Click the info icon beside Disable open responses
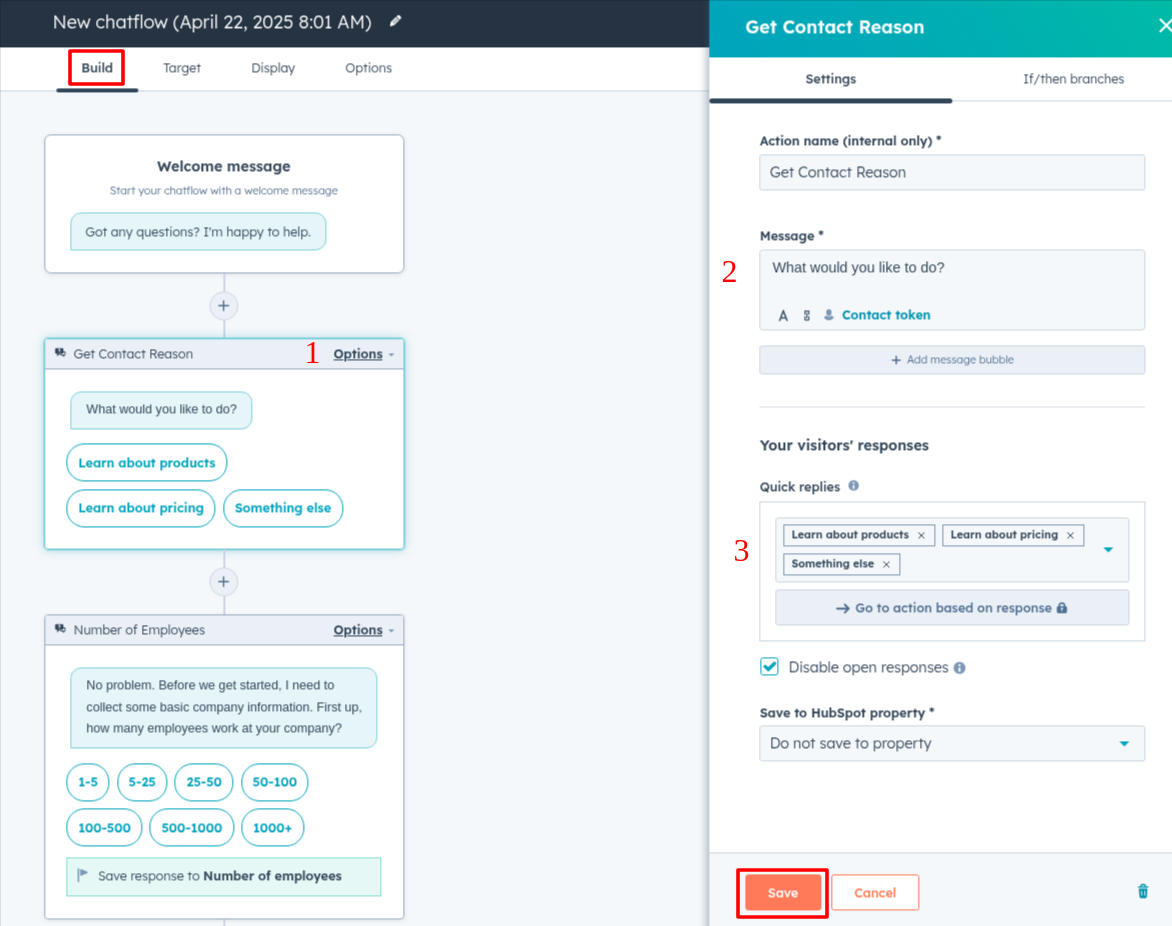The height and width of the screenshot is (926, 1172). click(959, 668)
